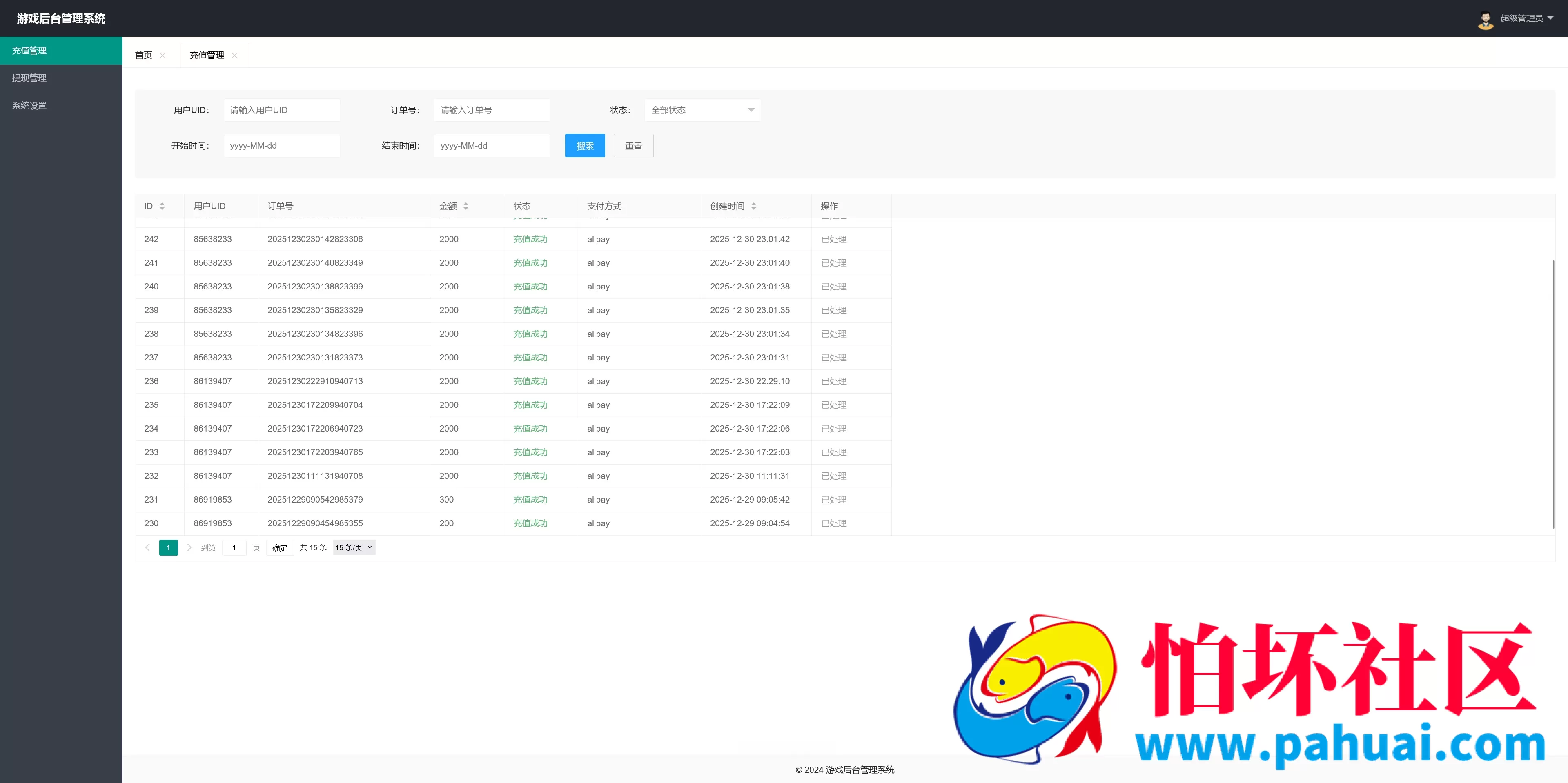This screenshot has width=1568, height=783.
Task: Sort the table by 金额 column
Action: pos(465,206)
